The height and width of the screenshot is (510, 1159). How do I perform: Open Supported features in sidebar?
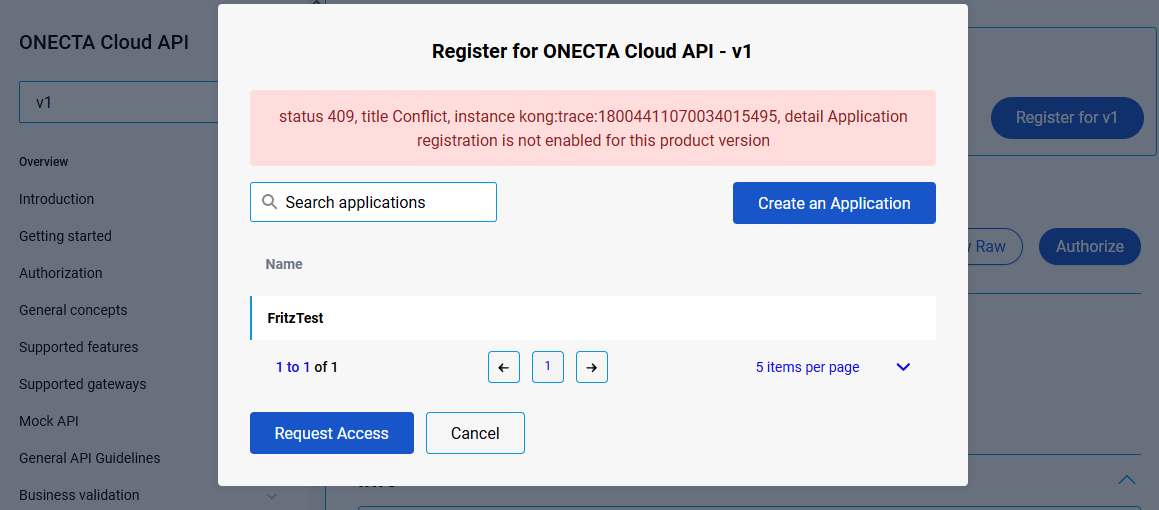click(x=78, y=347)
